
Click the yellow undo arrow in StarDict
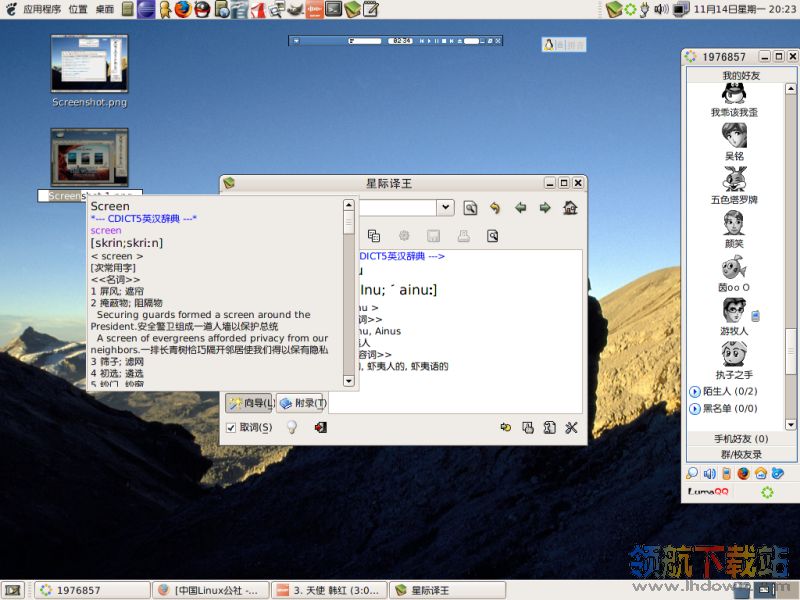click(x=495, y=208)
